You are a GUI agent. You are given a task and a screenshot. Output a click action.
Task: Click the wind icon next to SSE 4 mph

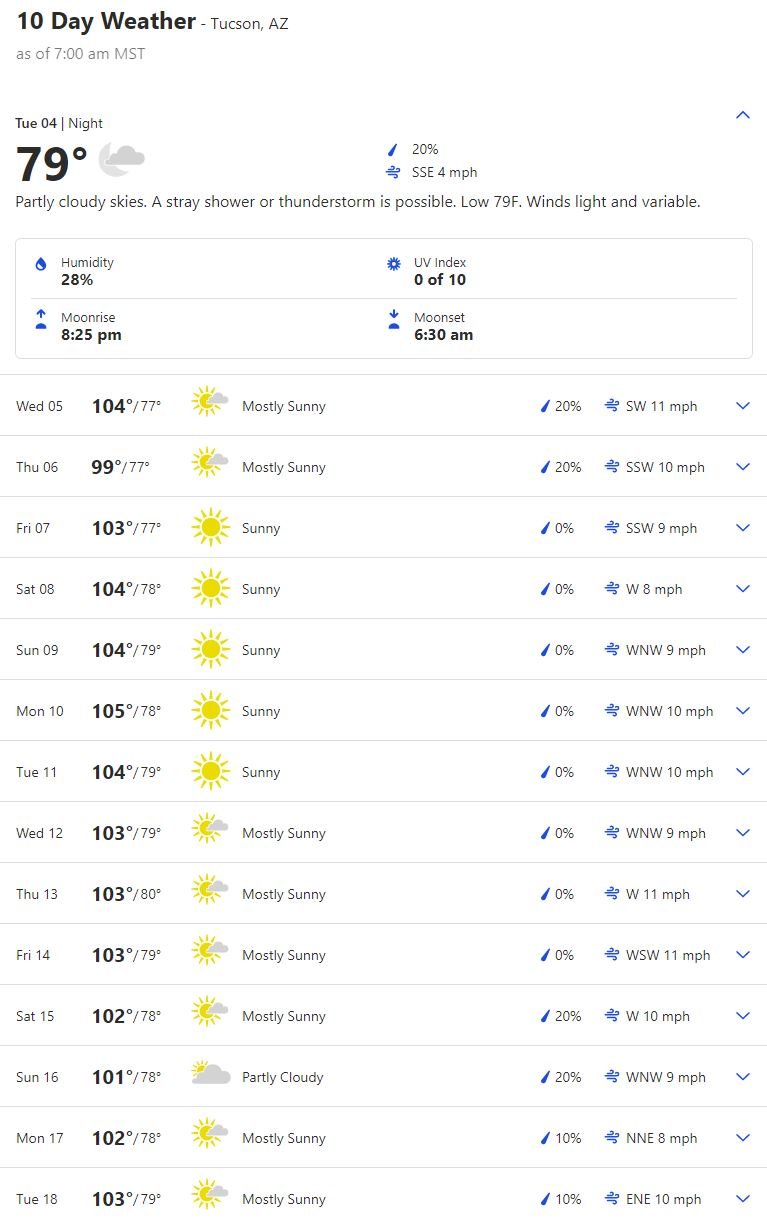coord(394,172)
